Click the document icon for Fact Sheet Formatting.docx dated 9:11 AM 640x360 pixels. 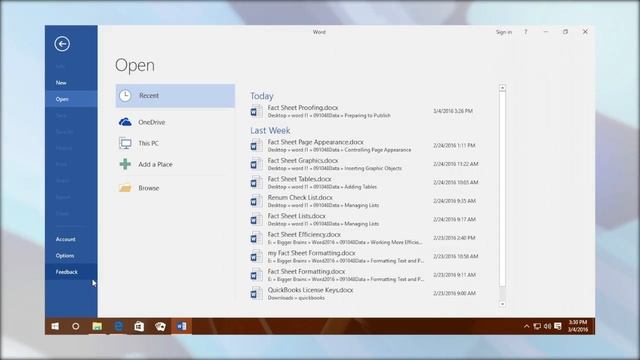click(x=256, y=275)
